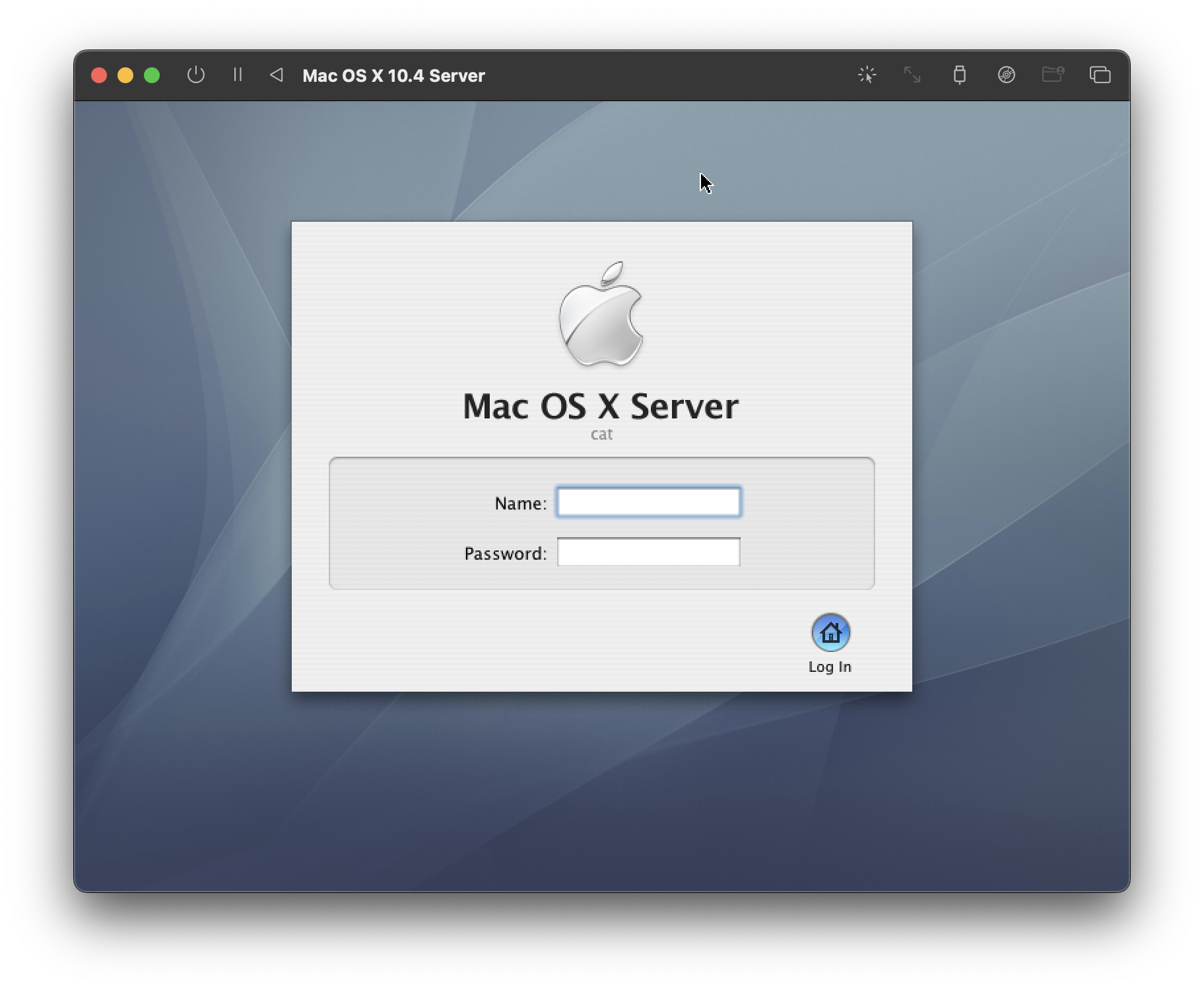Minimize the window using yellow button
The width and height of the screenshot is (1204, 990).
(x=125, y=75)
